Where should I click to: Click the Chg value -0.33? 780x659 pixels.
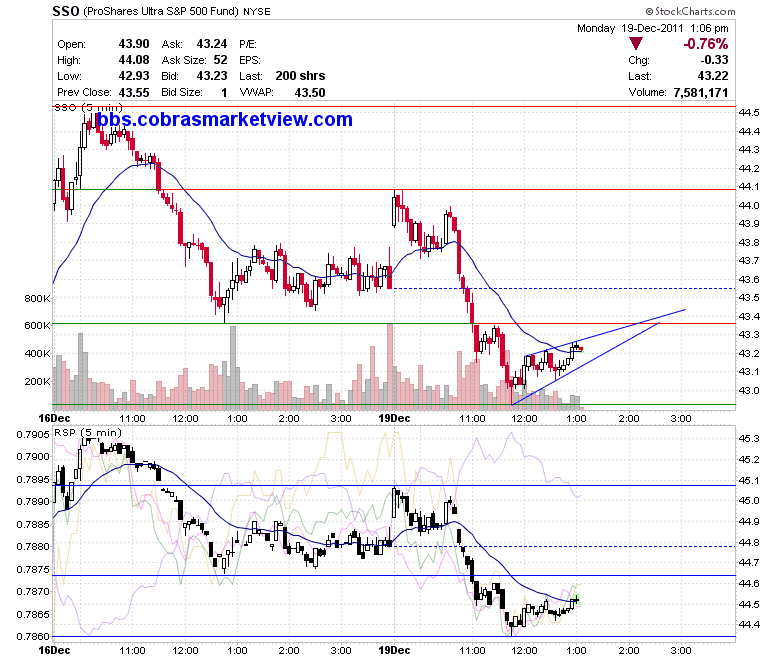(x=714, y=60)
